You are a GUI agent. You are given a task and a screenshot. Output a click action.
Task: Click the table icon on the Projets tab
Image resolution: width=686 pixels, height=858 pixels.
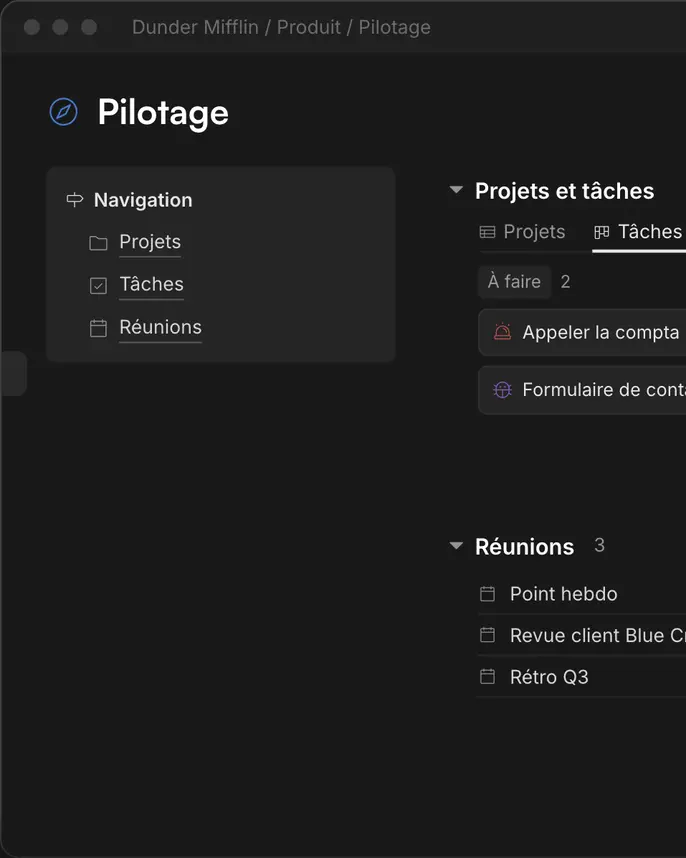point(487,232)
